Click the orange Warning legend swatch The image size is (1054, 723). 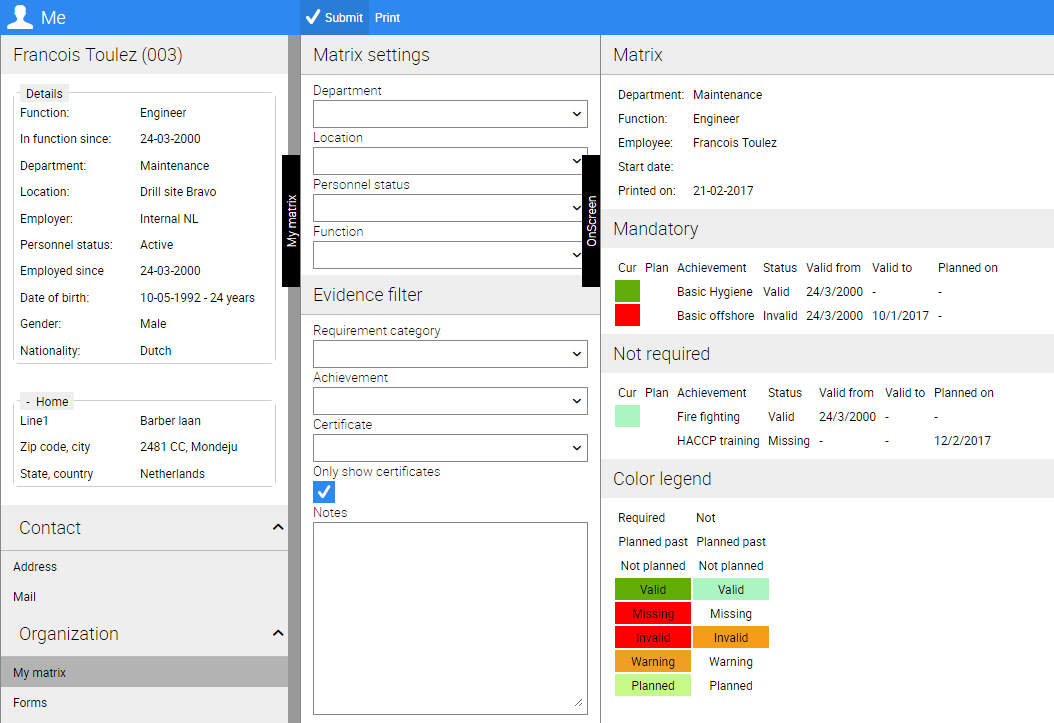coord(652,662)
